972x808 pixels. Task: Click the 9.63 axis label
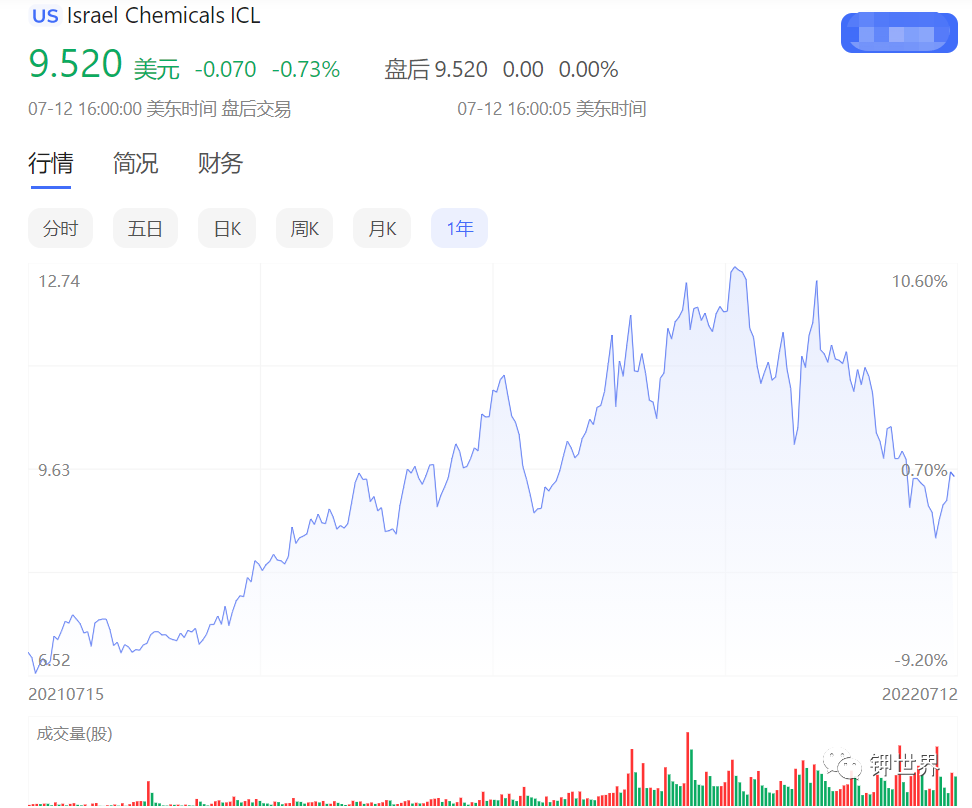(54, 470)
